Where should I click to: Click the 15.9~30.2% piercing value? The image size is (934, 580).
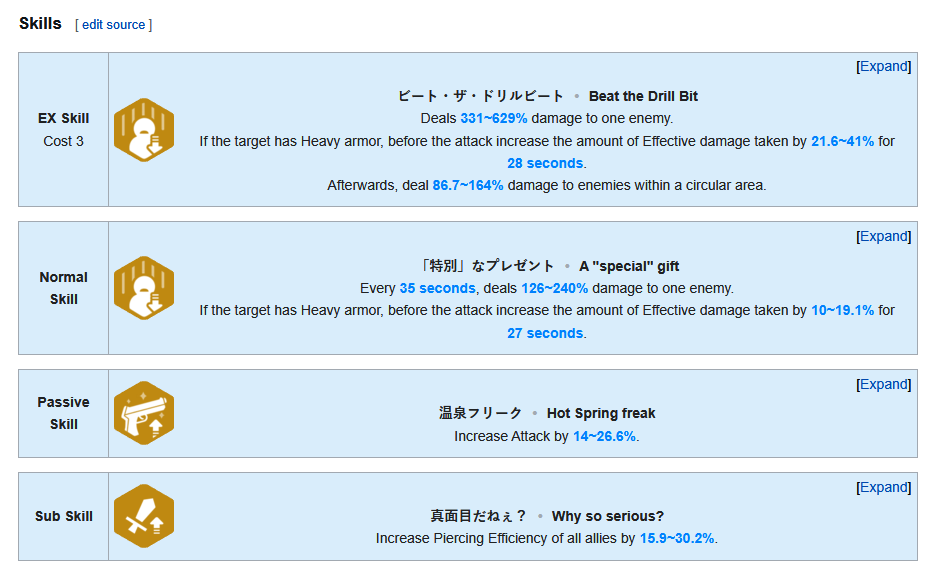click(677, 538)
